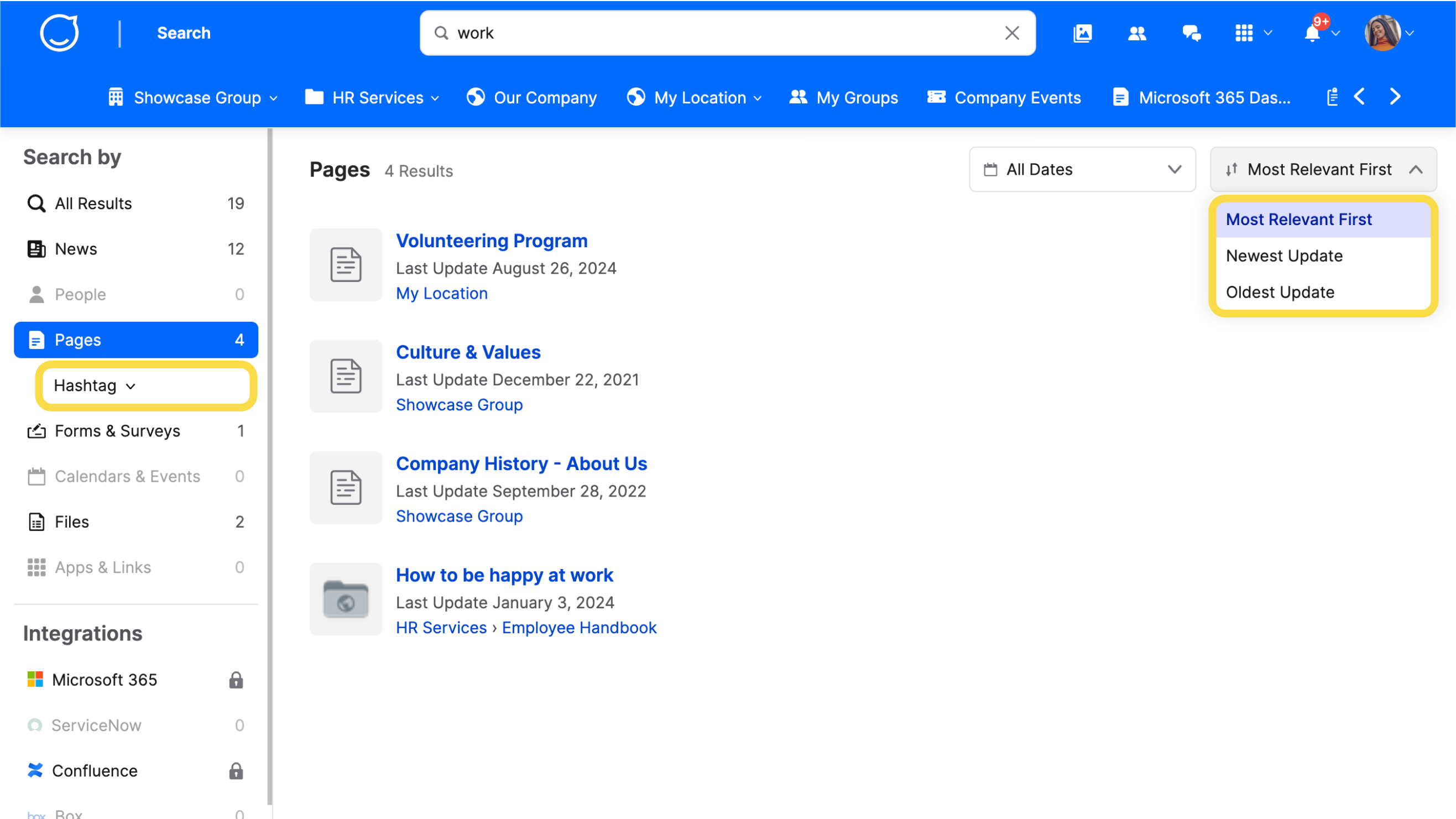
Task: Click the Culture & Values page document icon
Action: (346, 376)
